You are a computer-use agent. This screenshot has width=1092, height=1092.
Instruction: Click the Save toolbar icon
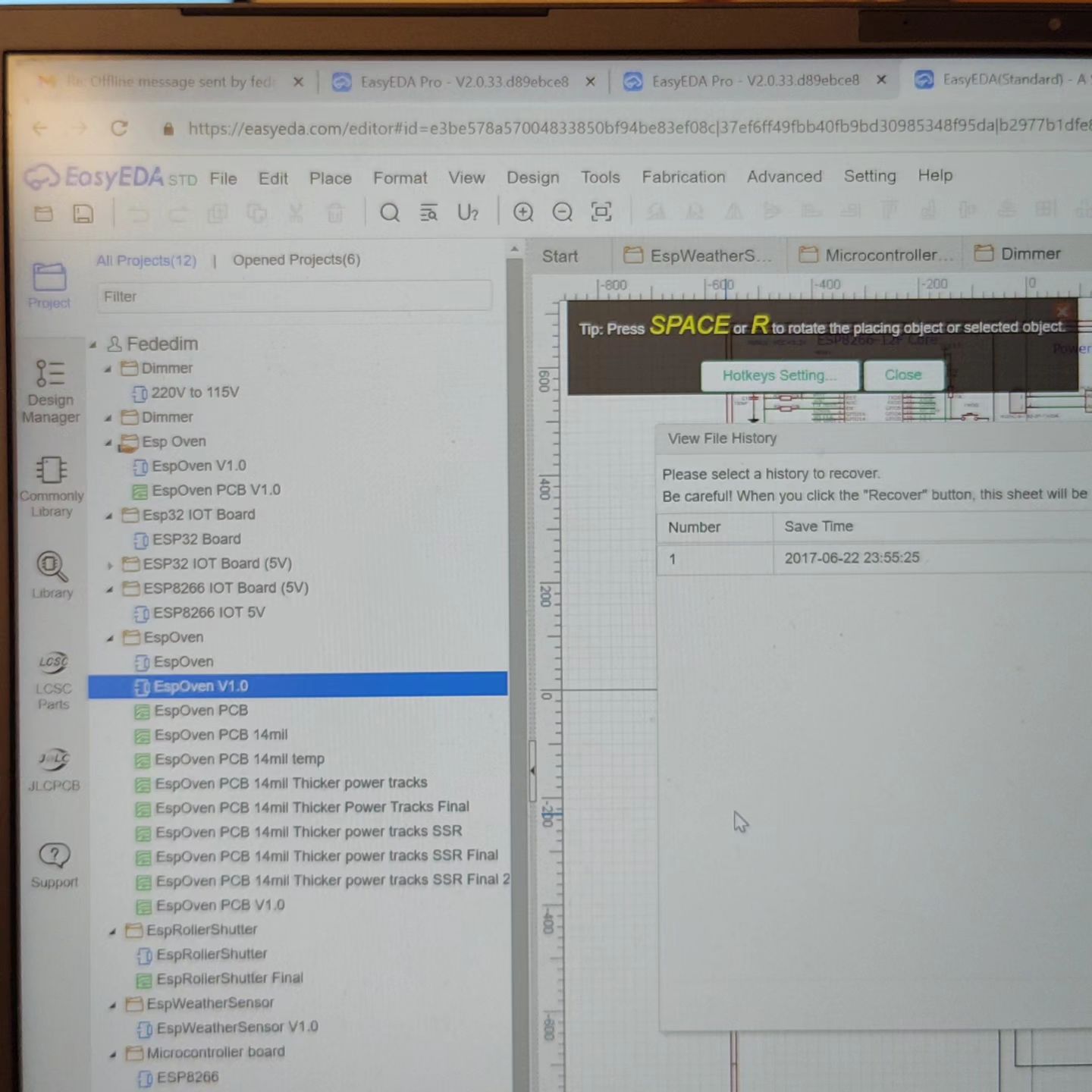83,215
